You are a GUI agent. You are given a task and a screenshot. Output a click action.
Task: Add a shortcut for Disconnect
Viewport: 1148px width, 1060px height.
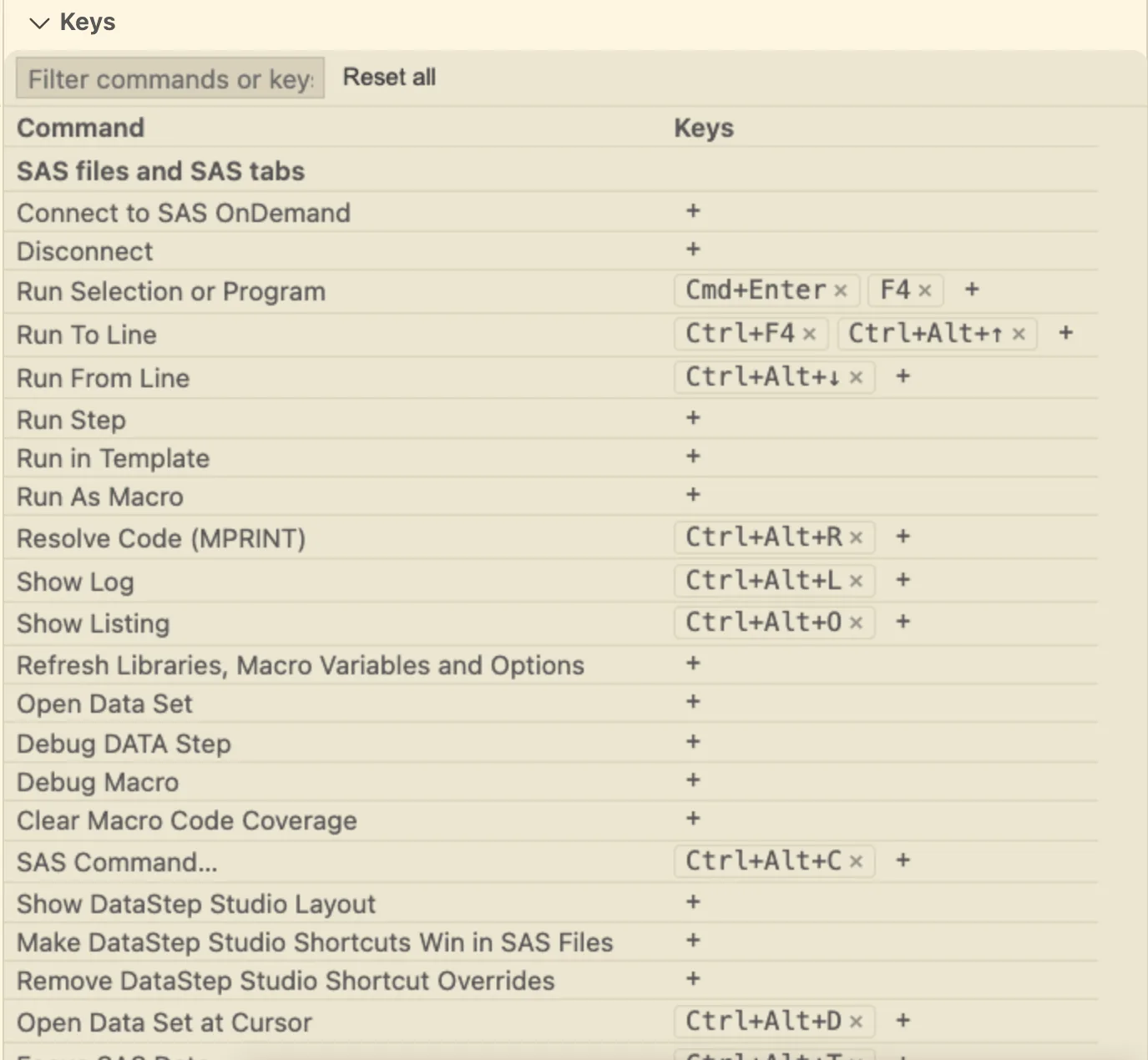coord(693,250)
